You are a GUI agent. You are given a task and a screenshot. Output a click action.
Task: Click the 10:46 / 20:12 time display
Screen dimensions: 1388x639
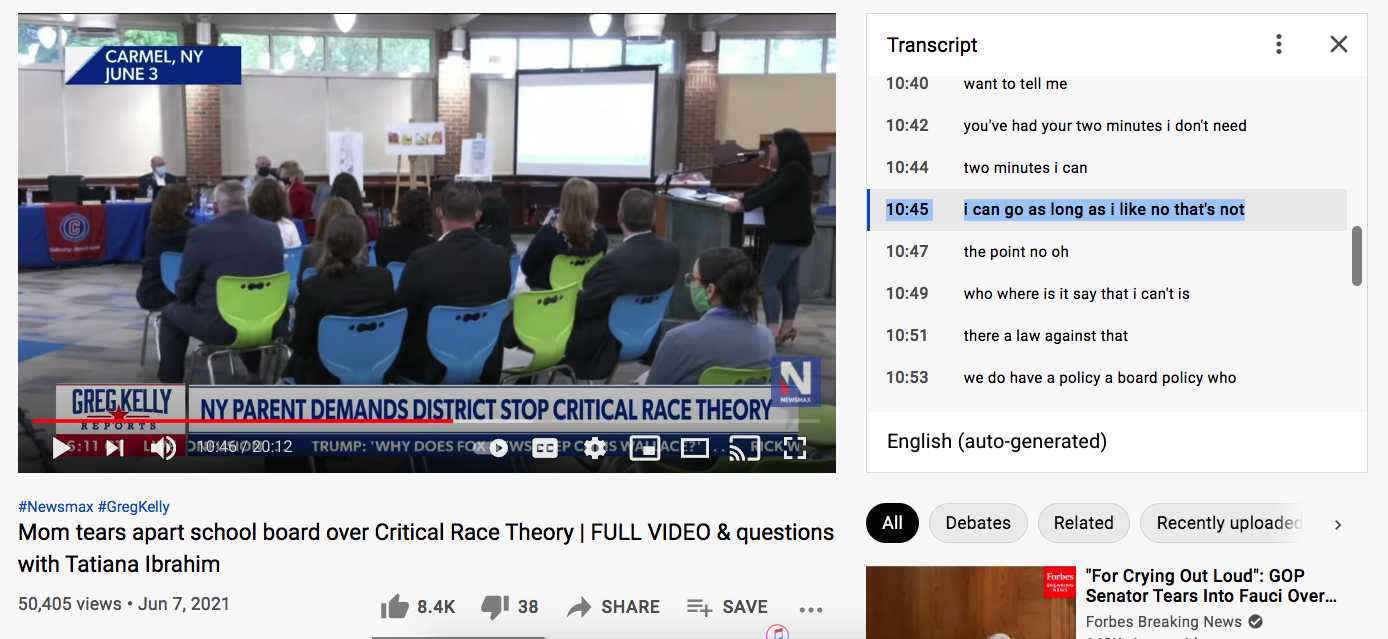[x=244, y=447]
